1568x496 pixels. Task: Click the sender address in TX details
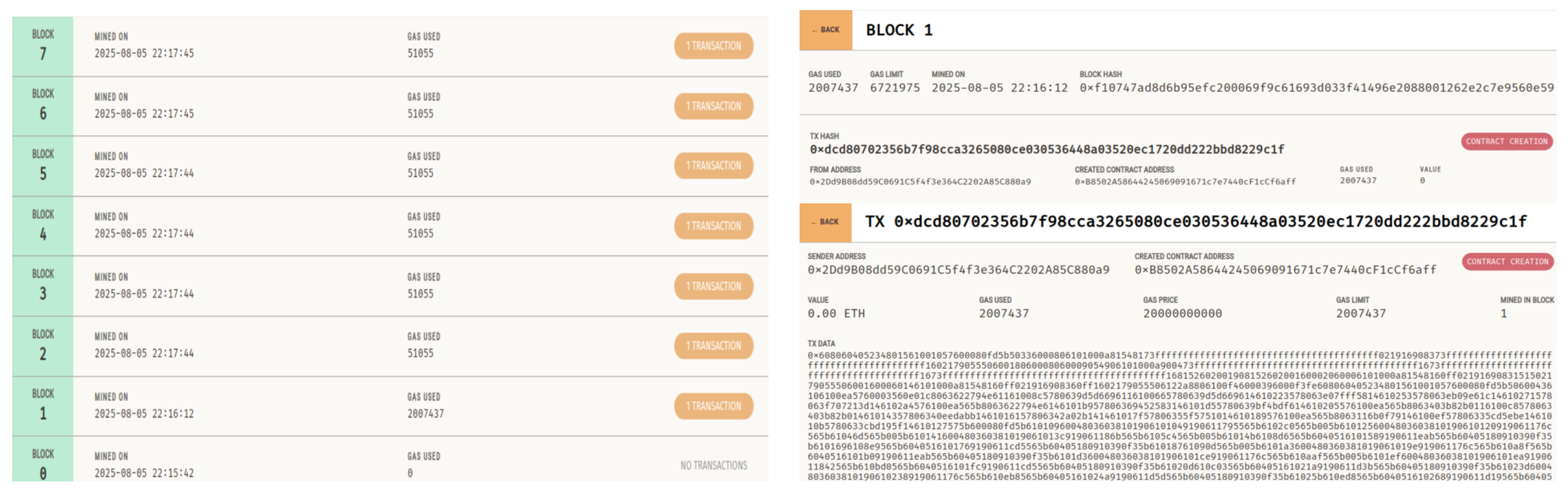(x=958, y=270)
